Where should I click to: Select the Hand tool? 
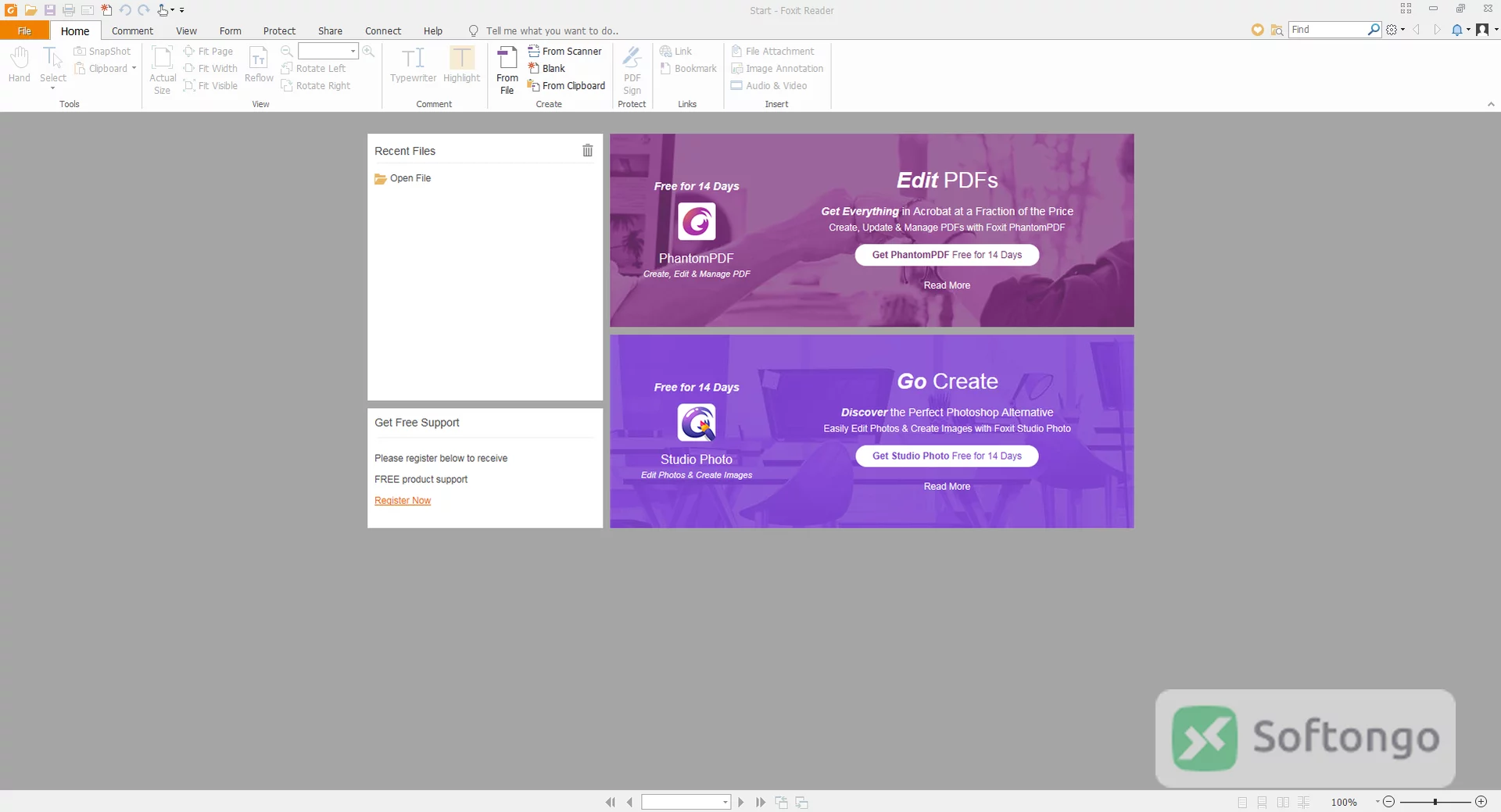coord(19,64)
